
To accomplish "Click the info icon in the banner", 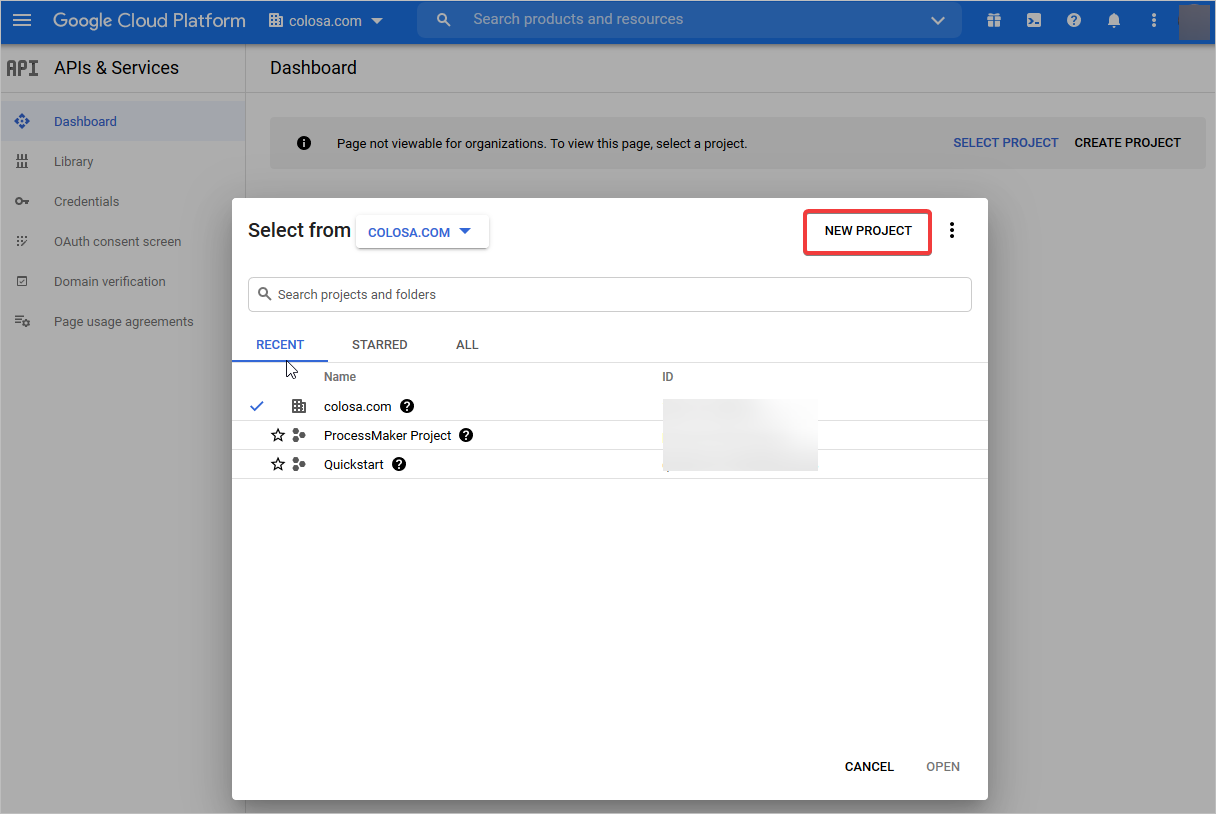I will 304,143.
